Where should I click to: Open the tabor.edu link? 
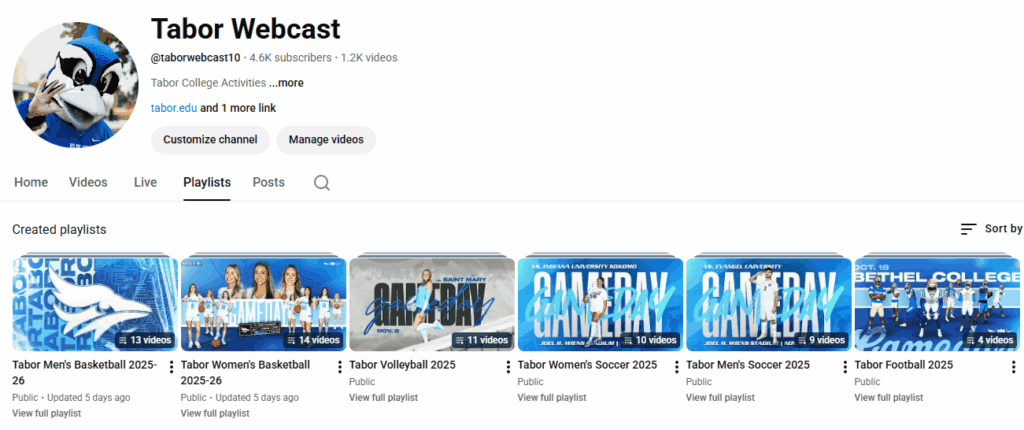pos(174,108)
